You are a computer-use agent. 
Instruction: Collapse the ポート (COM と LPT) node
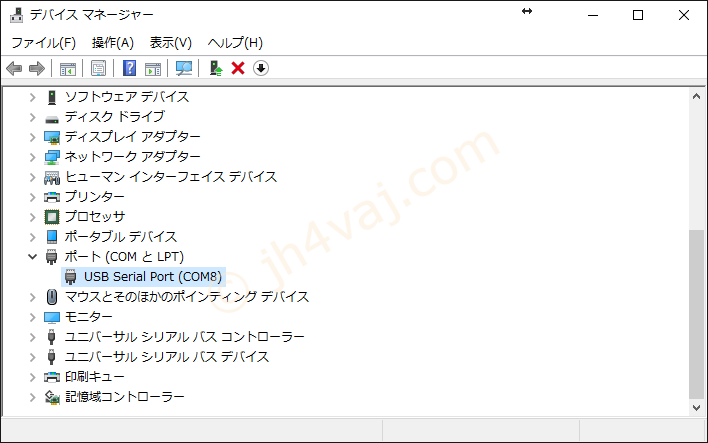click(x=33, y=257)
